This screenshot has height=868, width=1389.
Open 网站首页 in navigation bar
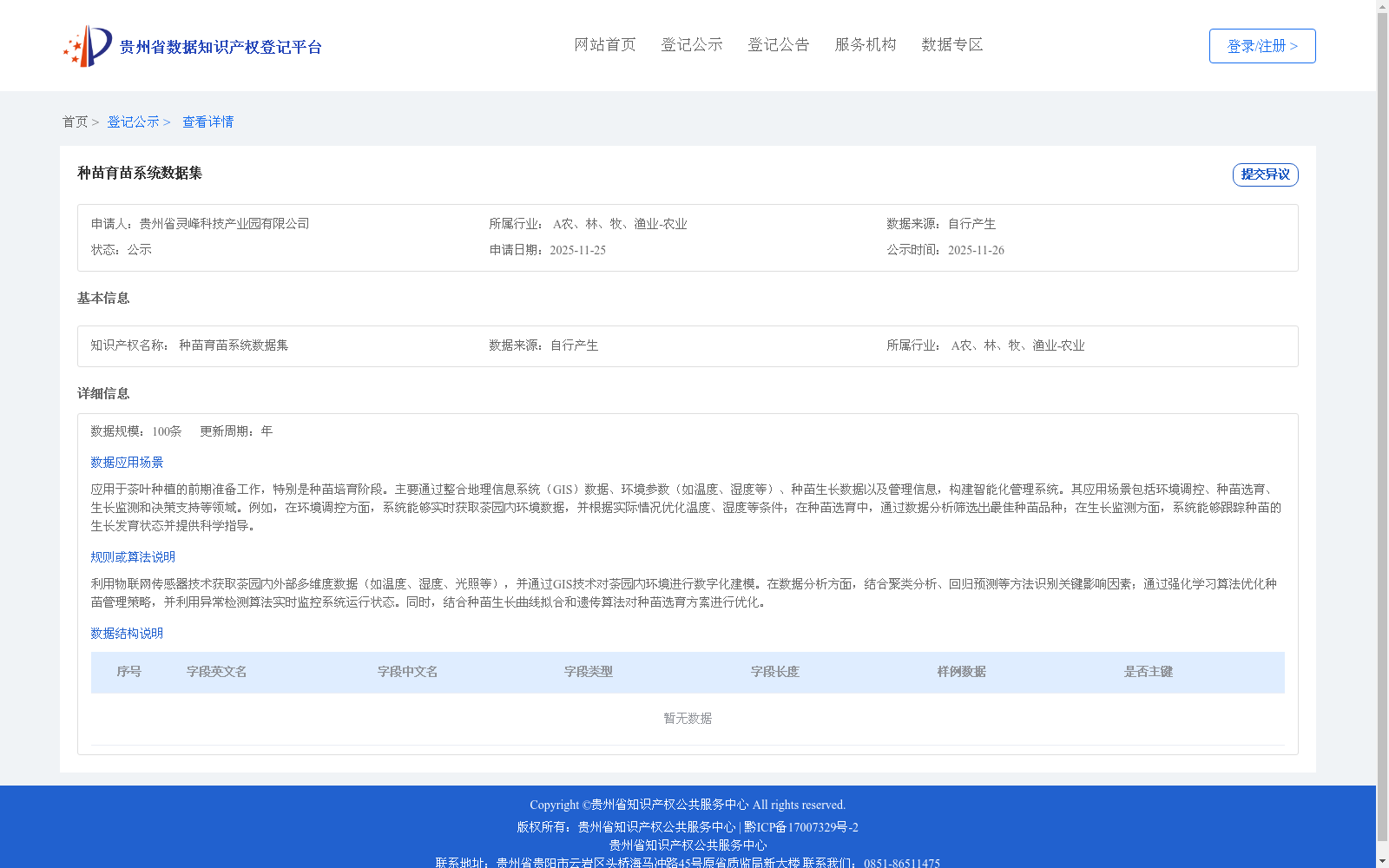(x=605, y=44)
